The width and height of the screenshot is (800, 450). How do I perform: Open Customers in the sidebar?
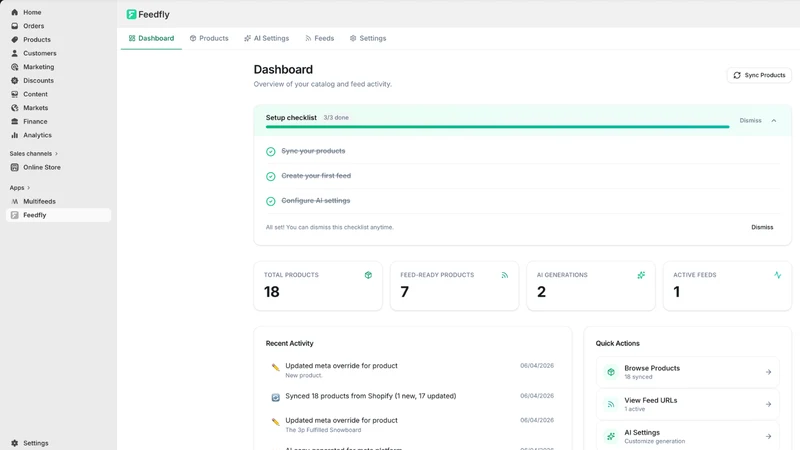point(58,53)
